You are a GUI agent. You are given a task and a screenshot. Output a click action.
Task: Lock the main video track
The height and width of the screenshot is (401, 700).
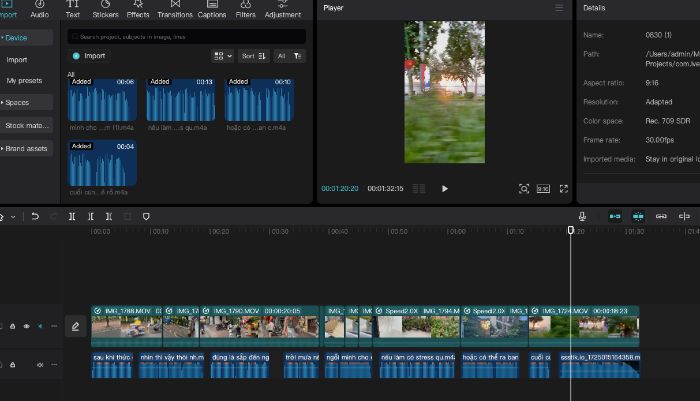12,326
